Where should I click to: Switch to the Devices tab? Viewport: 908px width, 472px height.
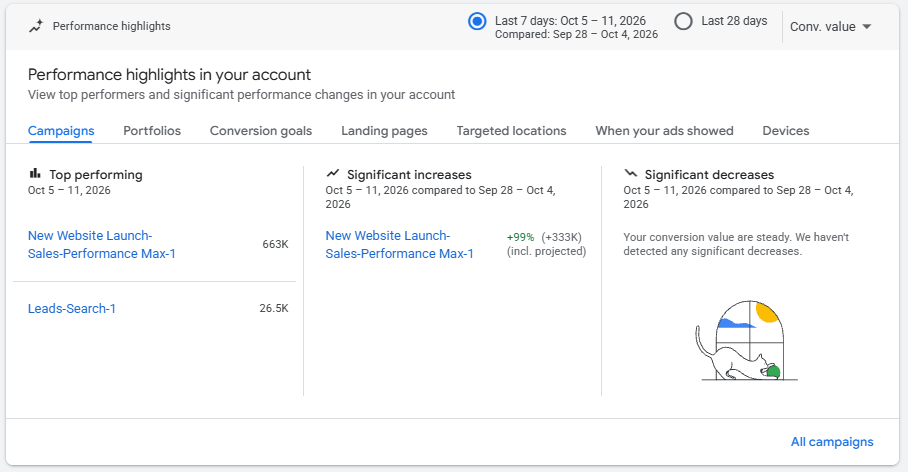(x=786, y=131)
